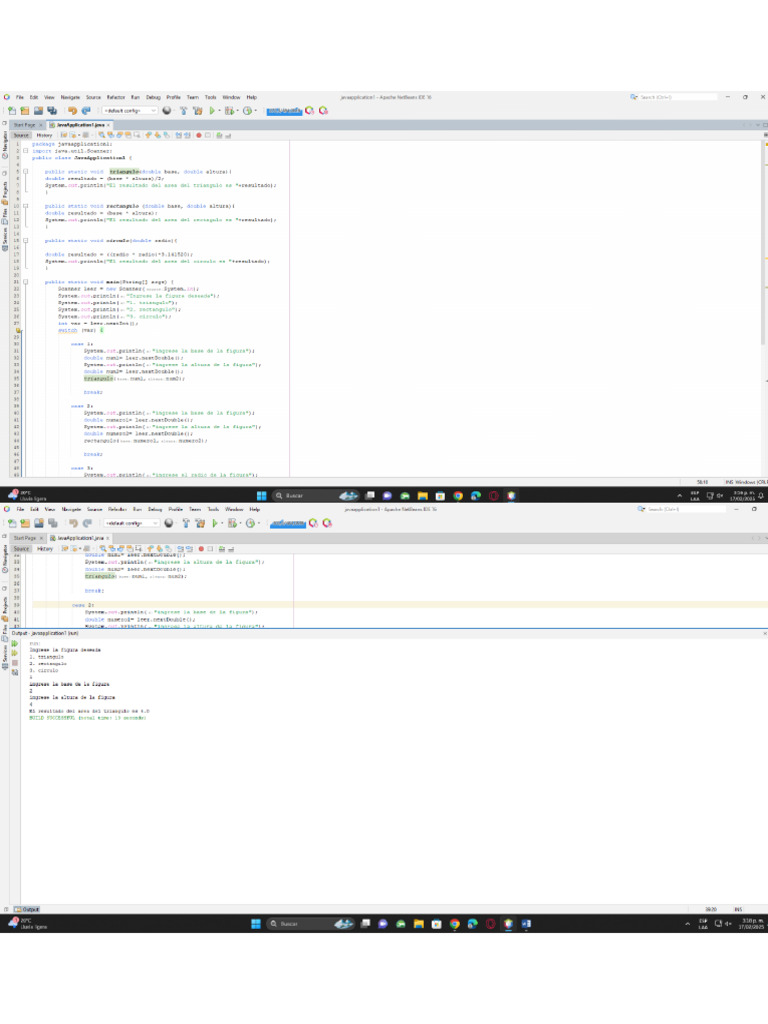The height and width of the screenshot is (1024, 768).
Task: Open the Navigator side panel in upper window
Action: [x=4, y=142]
